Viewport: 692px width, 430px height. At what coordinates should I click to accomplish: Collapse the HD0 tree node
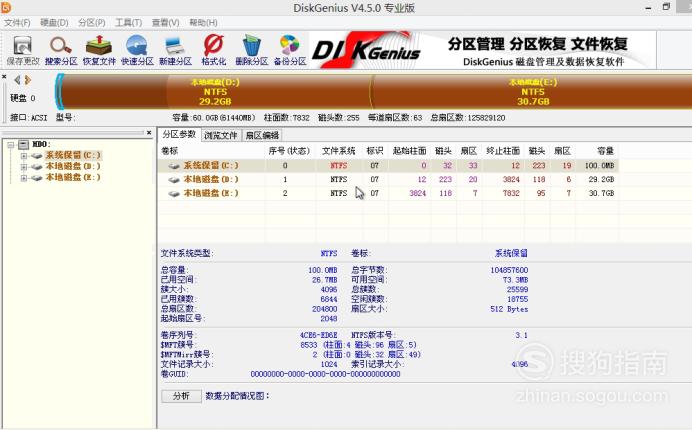[x=11, y=144]
